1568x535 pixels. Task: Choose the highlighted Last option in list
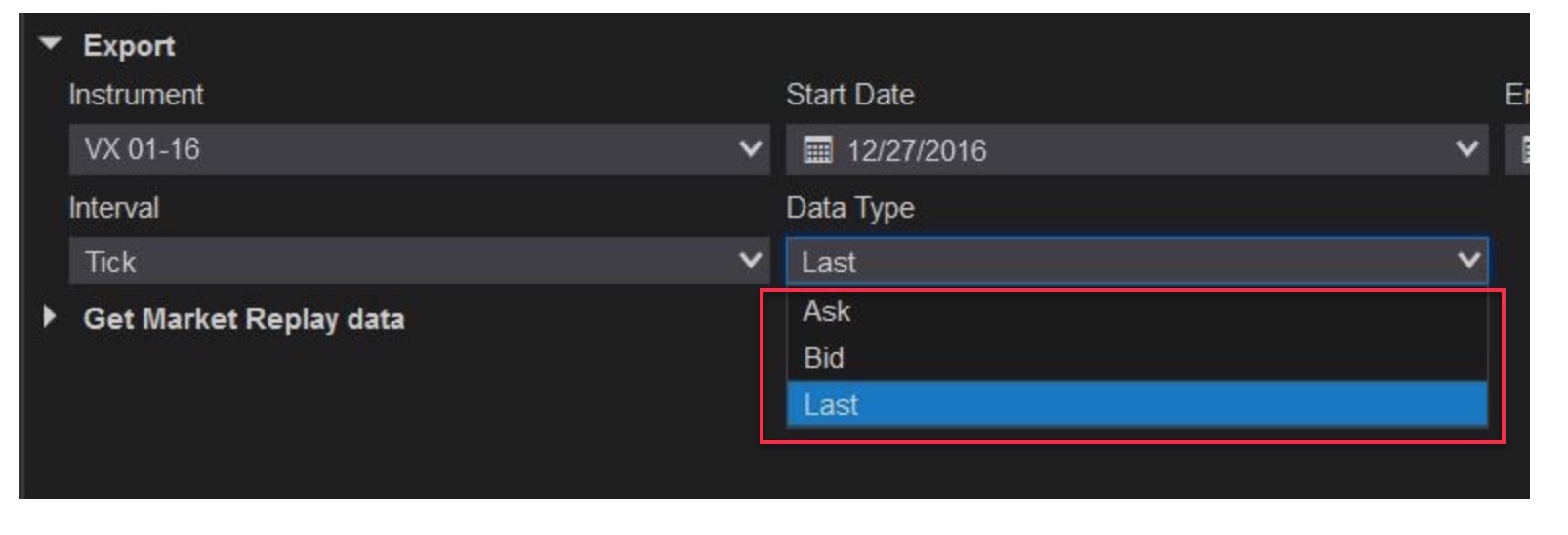(832, 405)
